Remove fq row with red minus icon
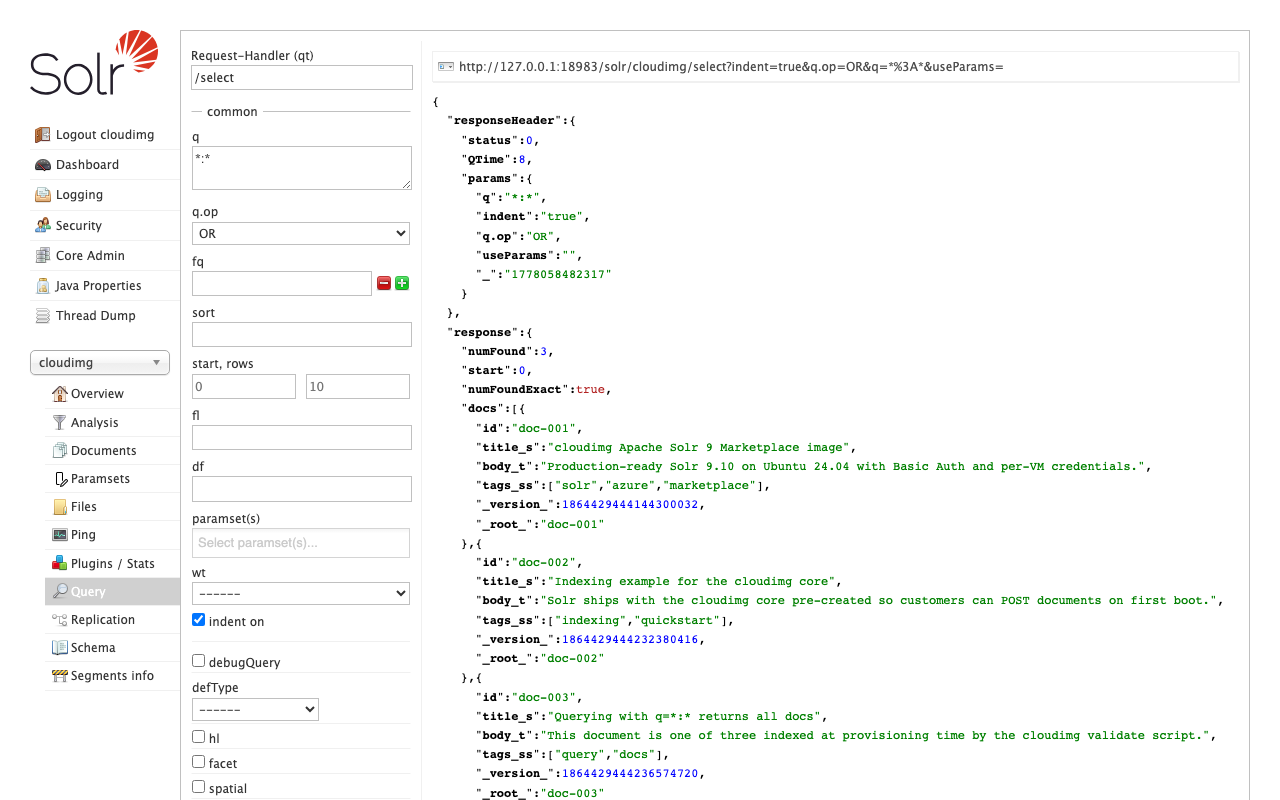This screenshot has height=800, width=1280. [384, 283]
